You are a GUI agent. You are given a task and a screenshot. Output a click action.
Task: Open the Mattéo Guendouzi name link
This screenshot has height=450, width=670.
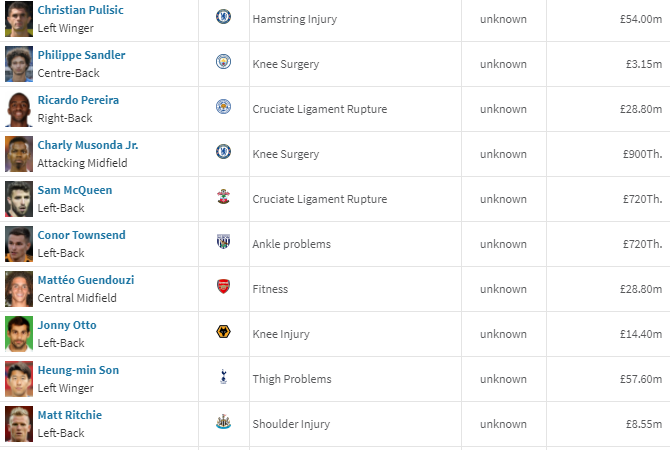pyautogui.click(x=86, y=280)
